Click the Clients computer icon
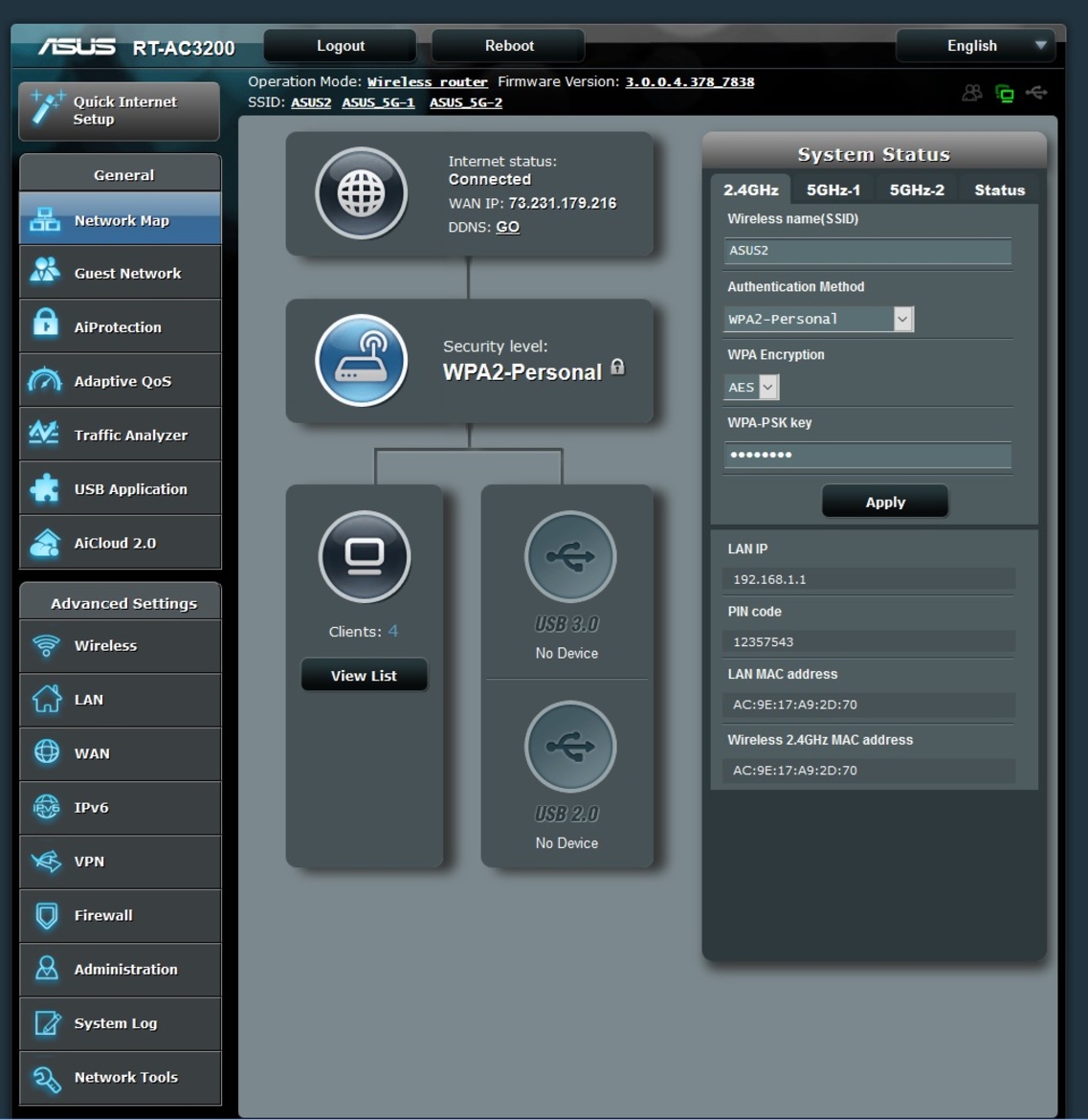 (364, 556)
